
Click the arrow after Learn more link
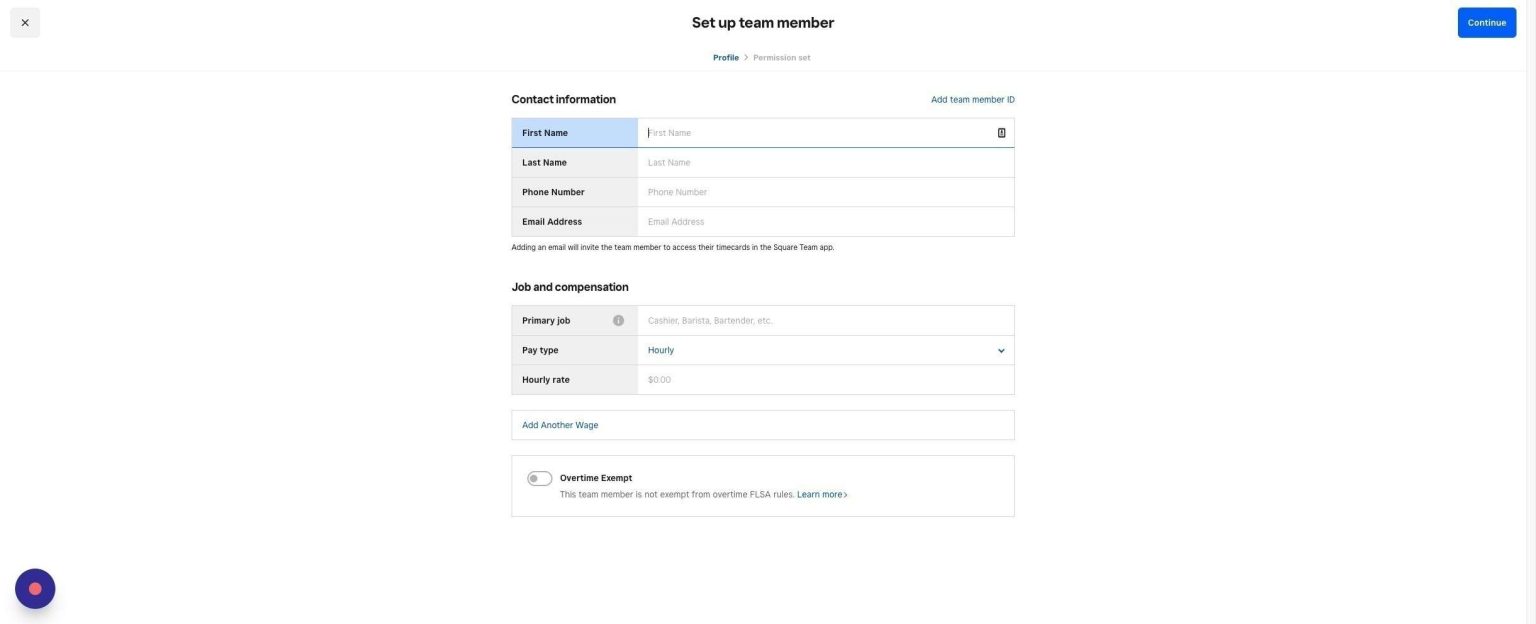[x=845, y=494]
